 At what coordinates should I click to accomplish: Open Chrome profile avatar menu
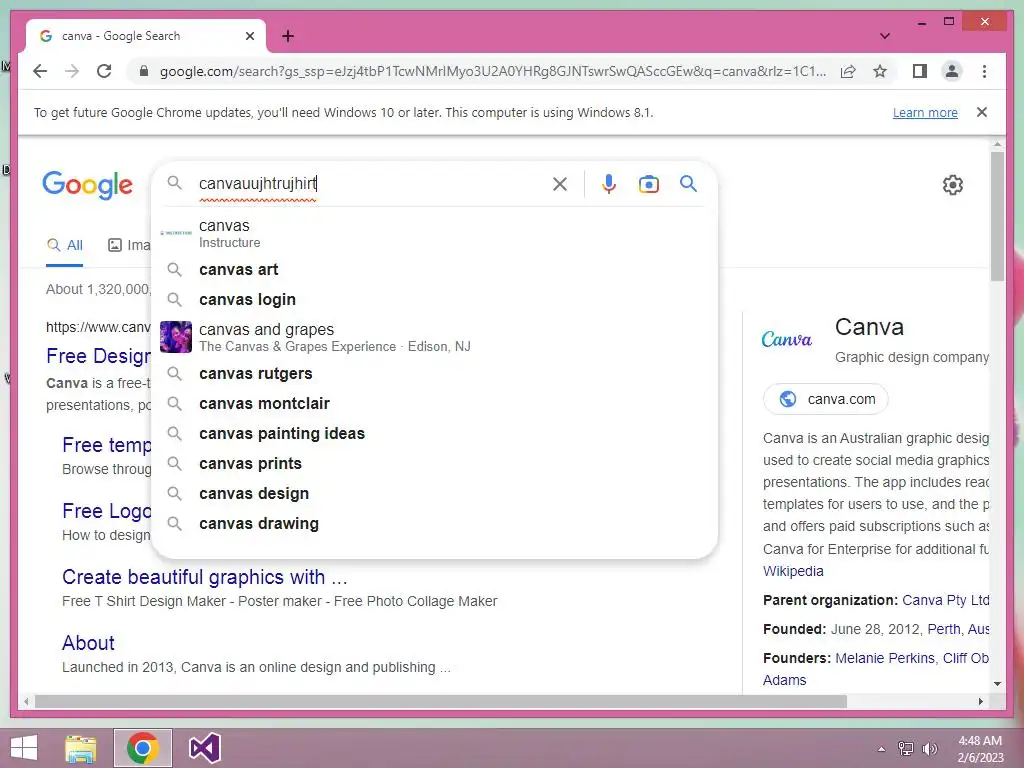[952, 71]
